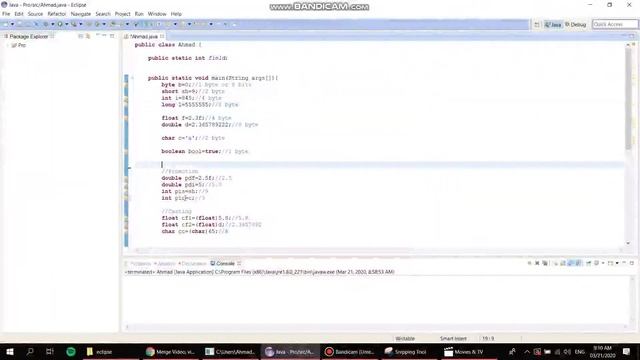Close the Ahmad.java editor tab
The height and width of the screenshot is (360, 640).
pos(162,36)
